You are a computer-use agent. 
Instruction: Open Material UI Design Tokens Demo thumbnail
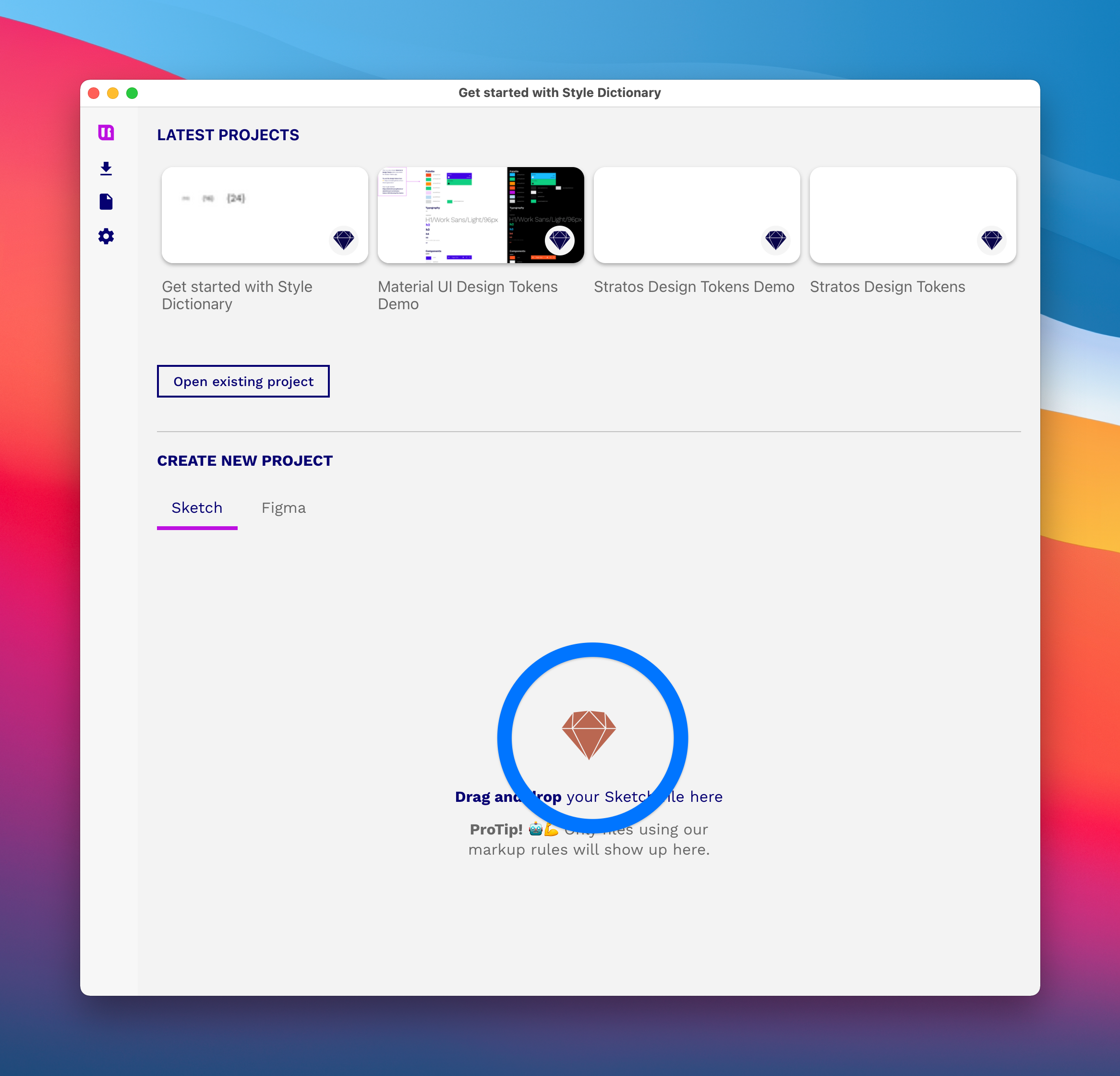click(481, 215)
